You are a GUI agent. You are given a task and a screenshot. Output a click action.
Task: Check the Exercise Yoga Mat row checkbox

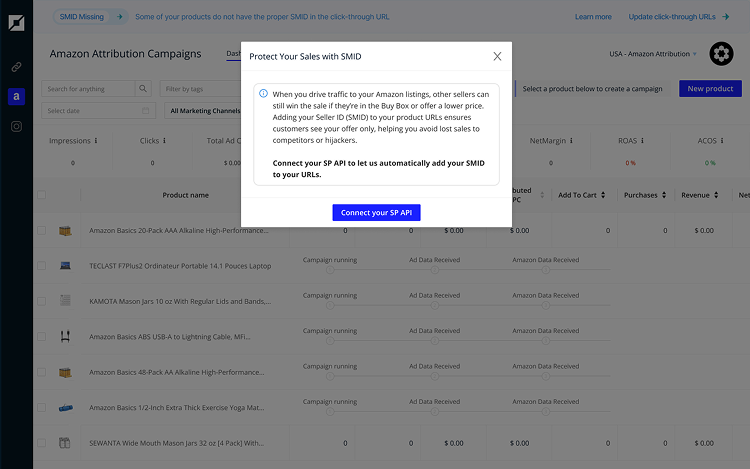[x=42, y=407]
